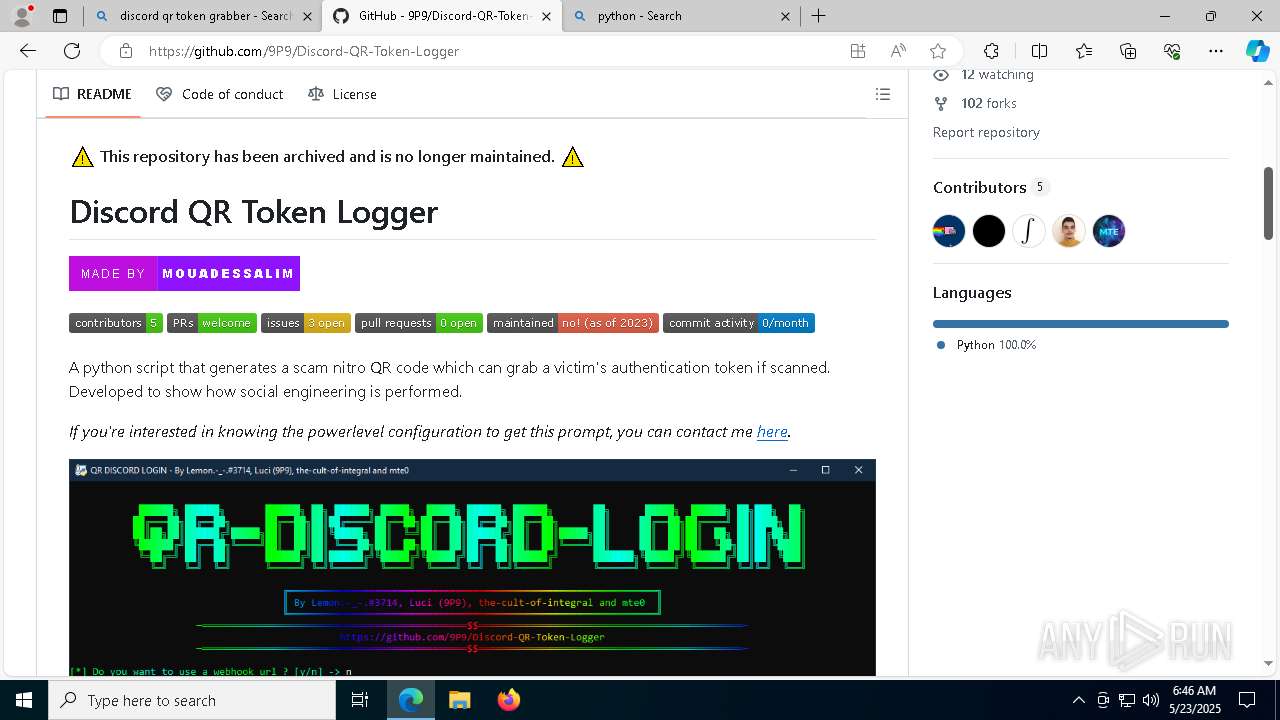Screen dimensions: 1280x720
Task: View the MTE contributor avatar
Action: (1109, 231)
